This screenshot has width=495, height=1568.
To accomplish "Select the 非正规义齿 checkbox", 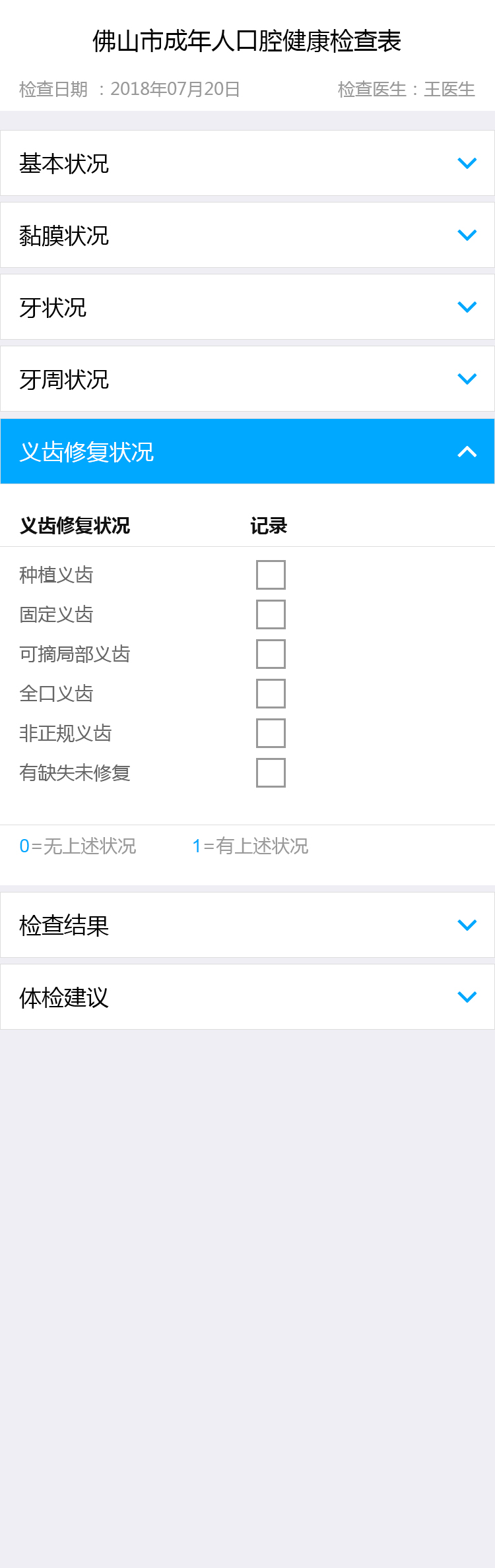I will point(271,733).
